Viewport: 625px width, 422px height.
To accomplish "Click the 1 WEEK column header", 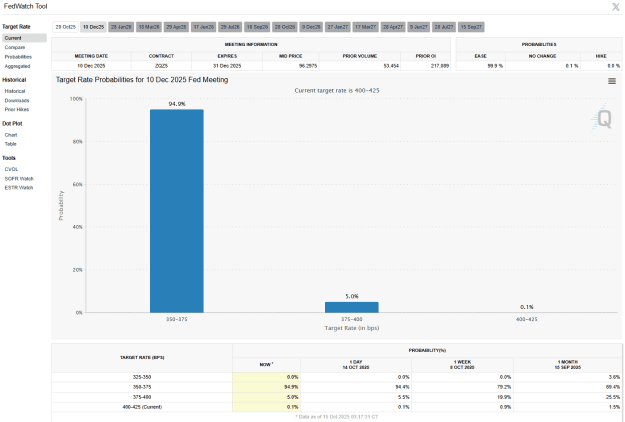I will (462, 365).
